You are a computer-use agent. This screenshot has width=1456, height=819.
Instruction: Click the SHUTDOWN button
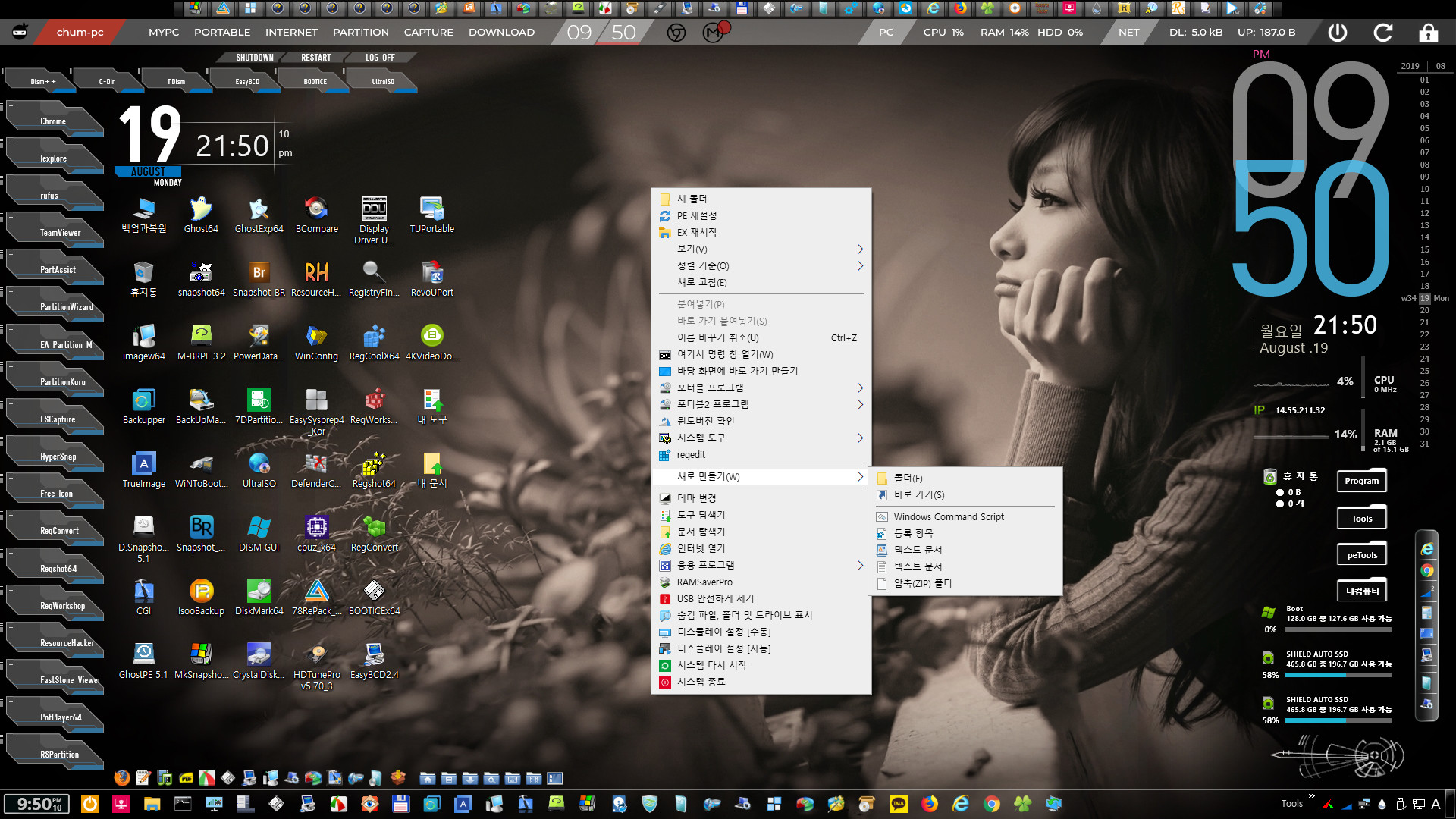(254, 58)
